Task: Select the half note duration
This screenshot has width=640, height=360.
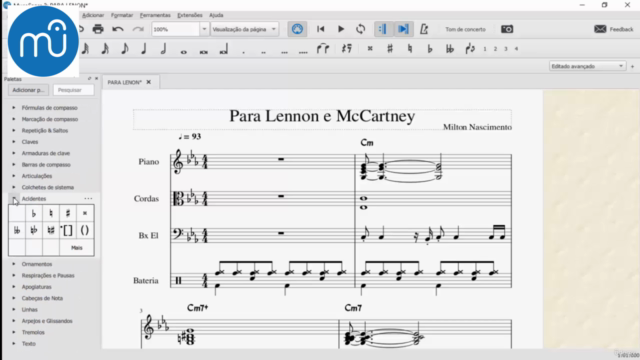Action: tap(164, 49)
